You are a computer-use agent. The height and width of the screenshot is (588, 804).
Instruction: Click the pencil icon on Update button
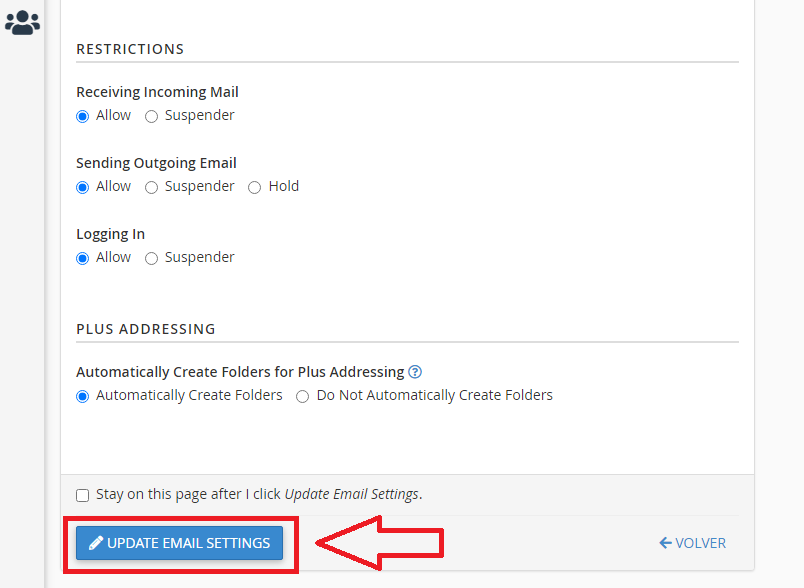point(96,543)
